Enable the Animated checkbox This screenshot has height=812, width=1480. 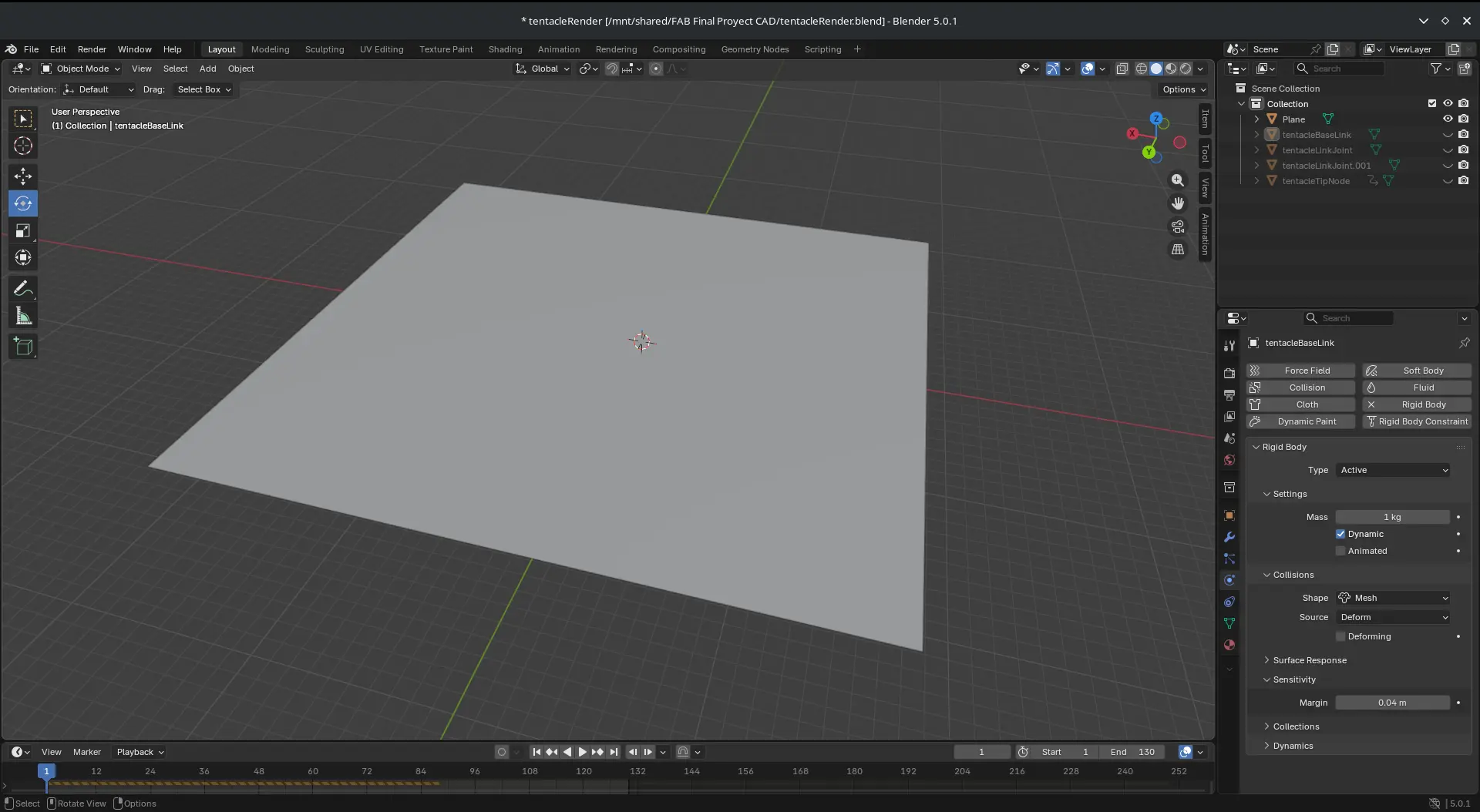coord(1340,551)
